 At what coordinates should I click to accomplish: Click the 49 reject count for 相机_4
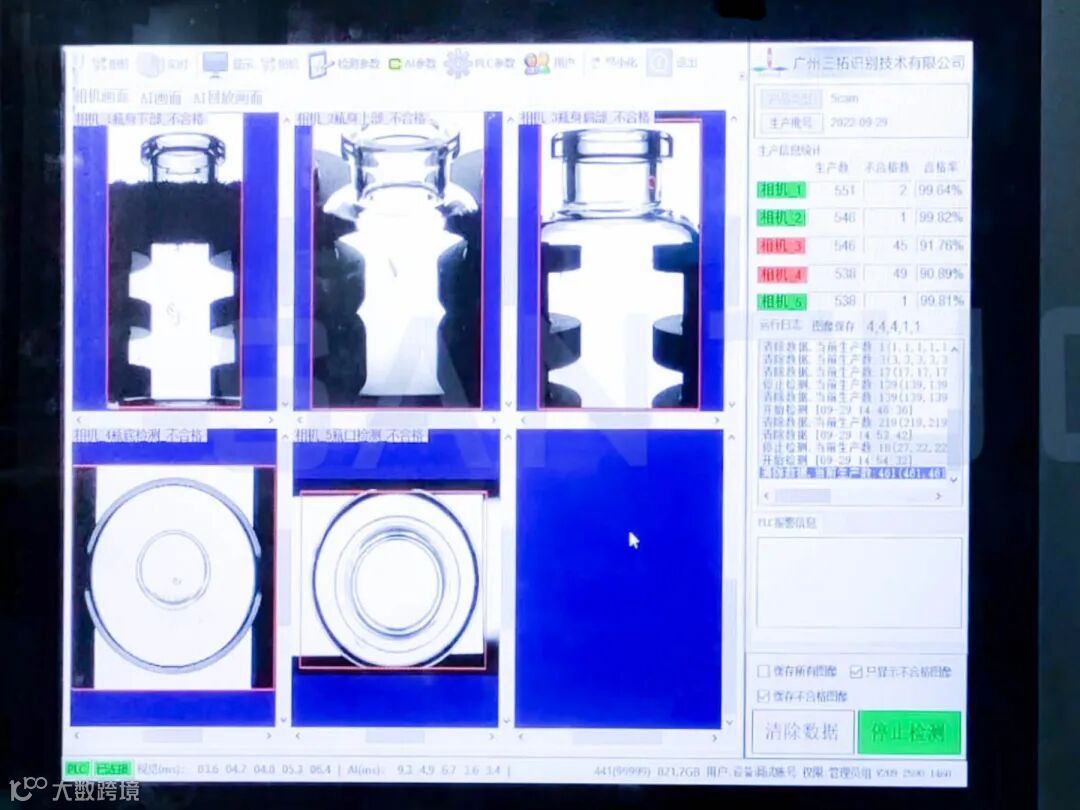(900, 273)
